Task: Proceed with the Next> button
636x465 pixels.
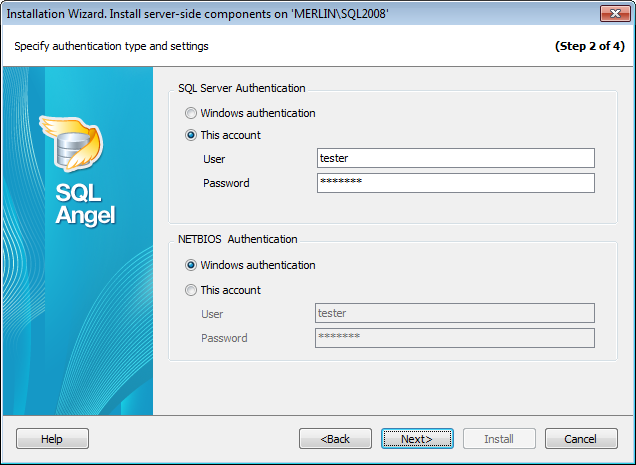Action: pos(417,439)
